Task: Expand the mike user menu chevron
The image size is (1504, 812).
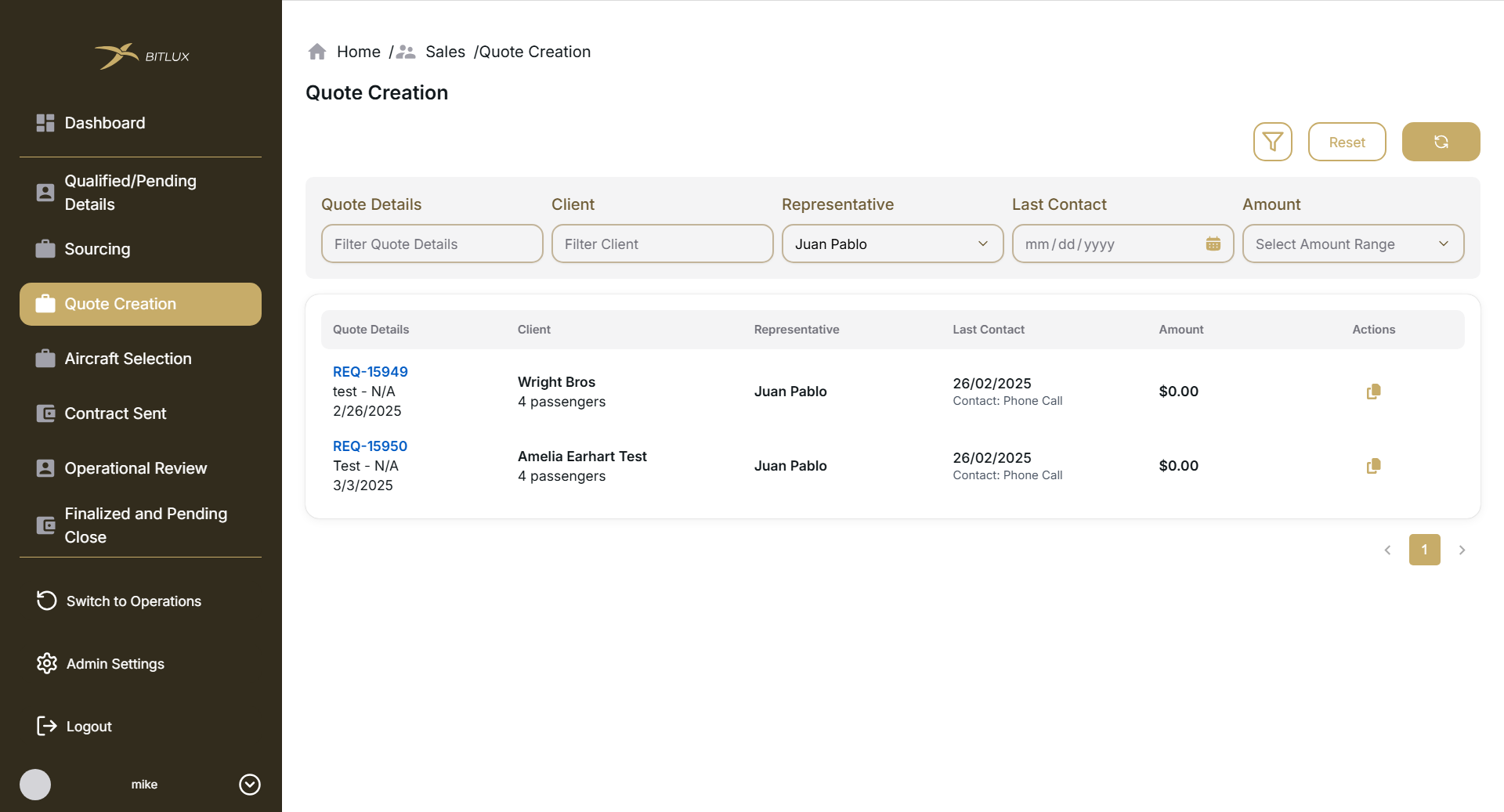Action: [249, 785]
